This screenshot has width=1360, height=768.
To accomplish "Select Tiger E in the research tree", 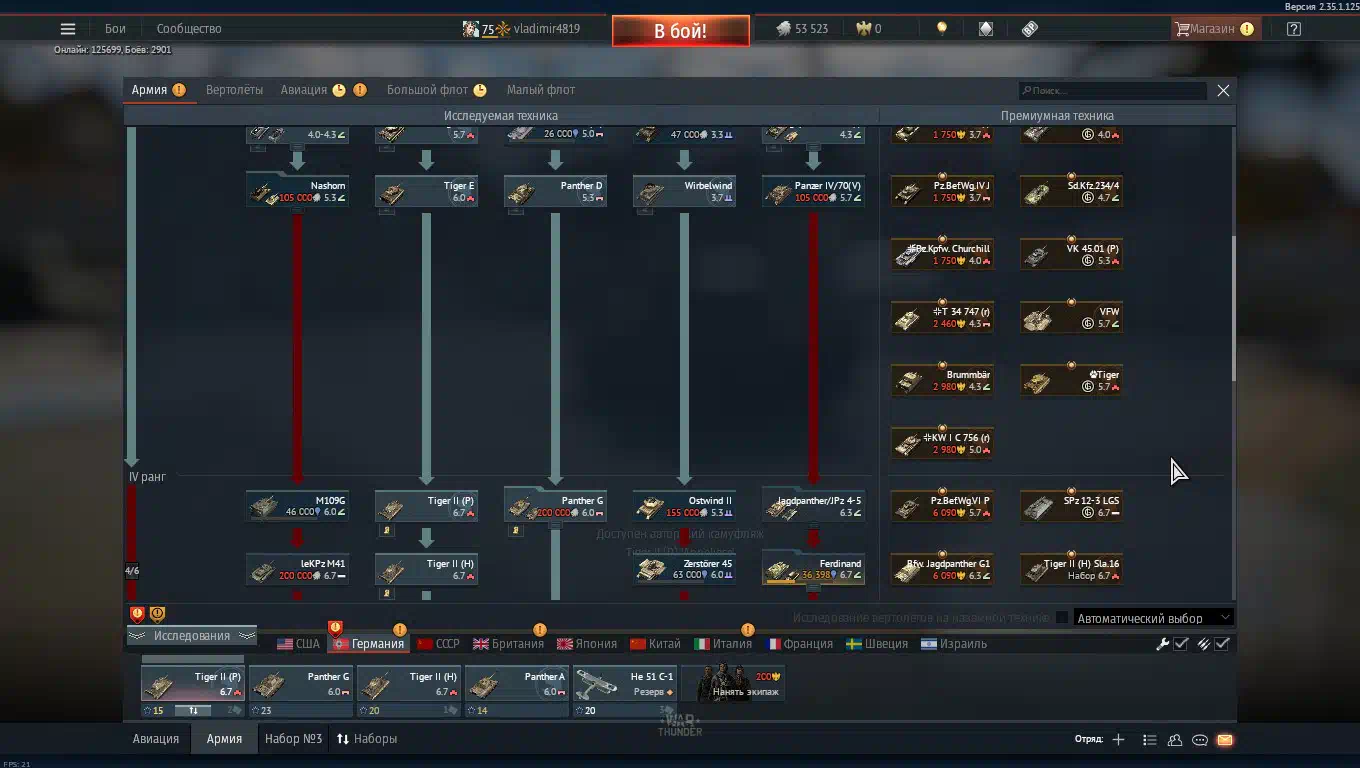I will click(x=426, y=191).
